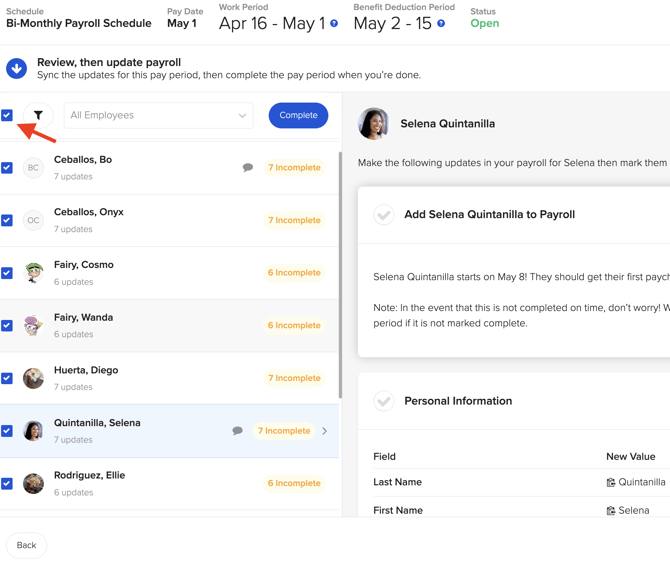Click the copy icon beside Selena value

[x=611, y=510]
